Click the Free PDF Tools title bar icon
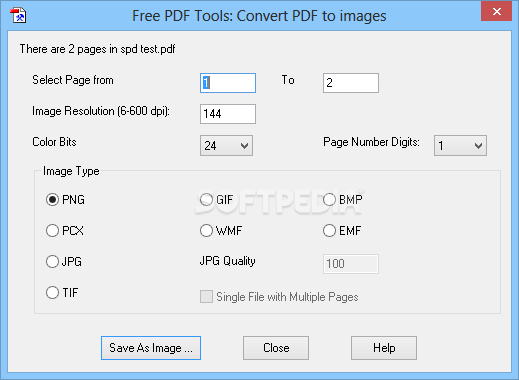 18,15
